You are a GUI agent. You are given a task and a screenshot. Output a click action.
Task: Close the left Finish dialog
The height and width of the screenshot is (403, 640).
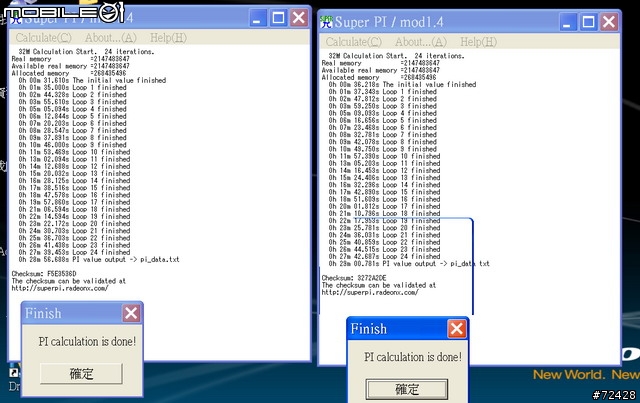131,314
